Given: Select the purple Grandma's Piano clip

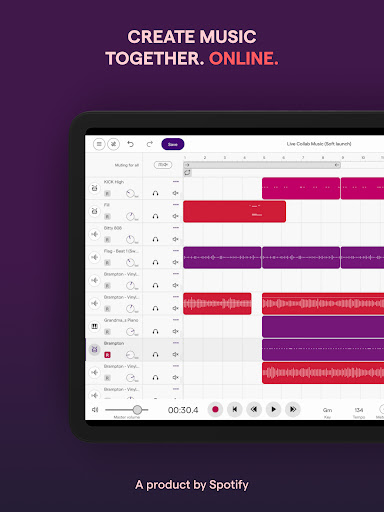Looking at the screenshot, I should tap(323, 327).
